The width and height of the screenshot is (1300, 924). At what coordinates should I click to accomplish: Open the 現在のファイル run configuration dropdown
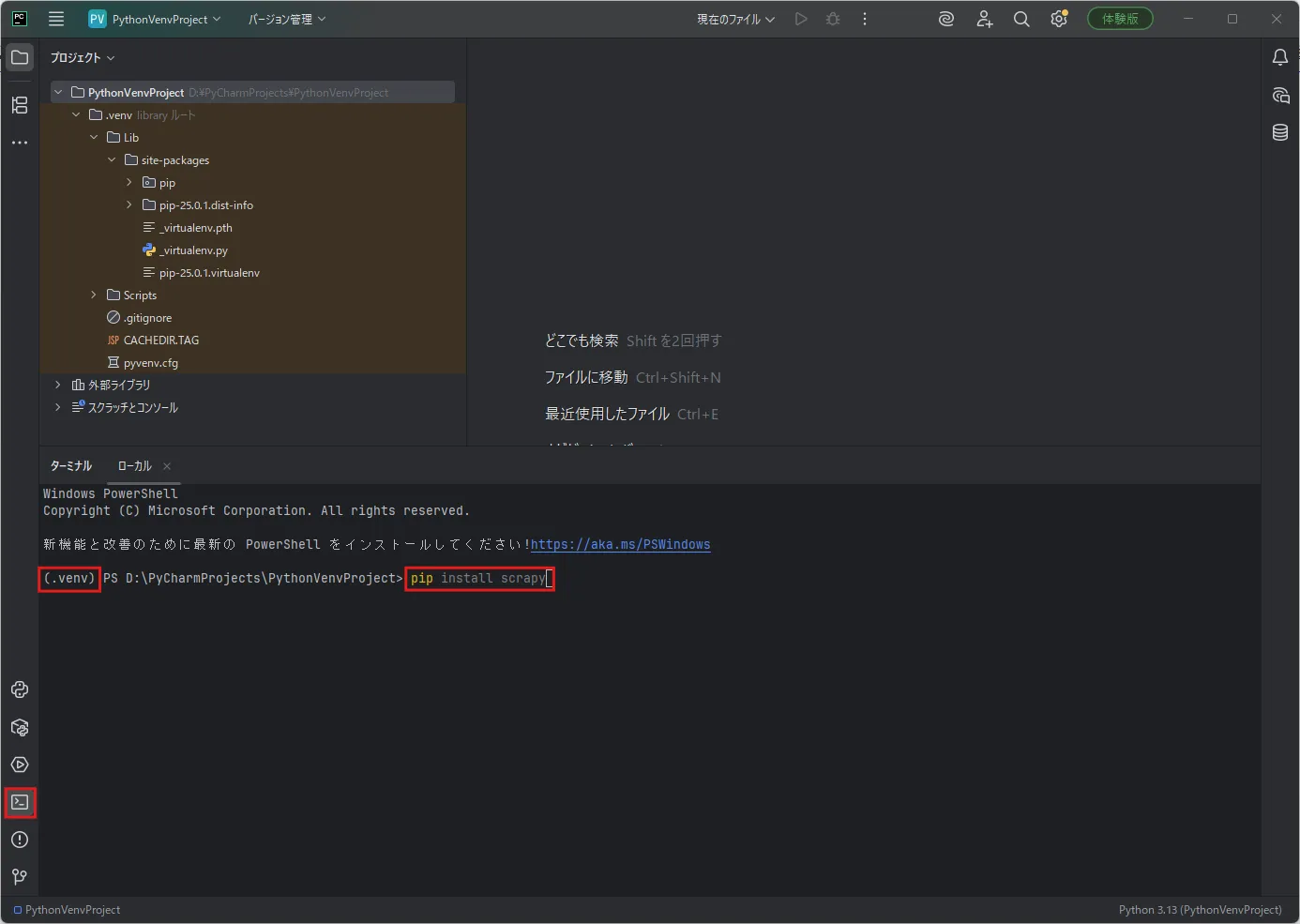pos(736,19)
